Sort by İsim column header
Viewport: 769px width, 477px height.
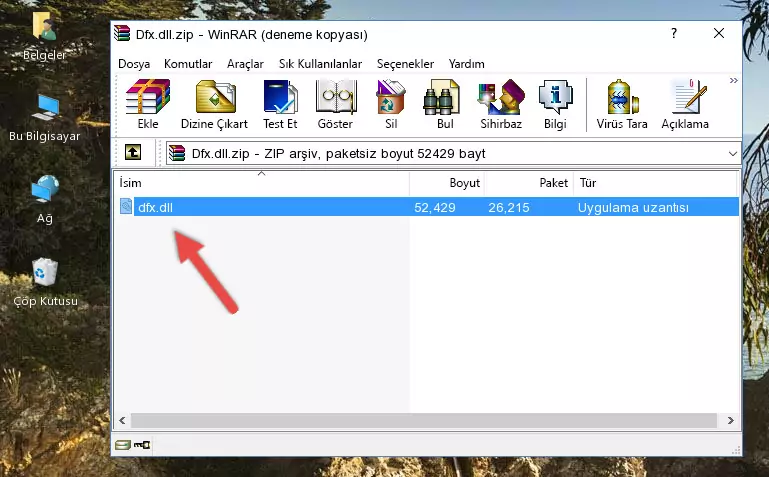pos(262,183)
